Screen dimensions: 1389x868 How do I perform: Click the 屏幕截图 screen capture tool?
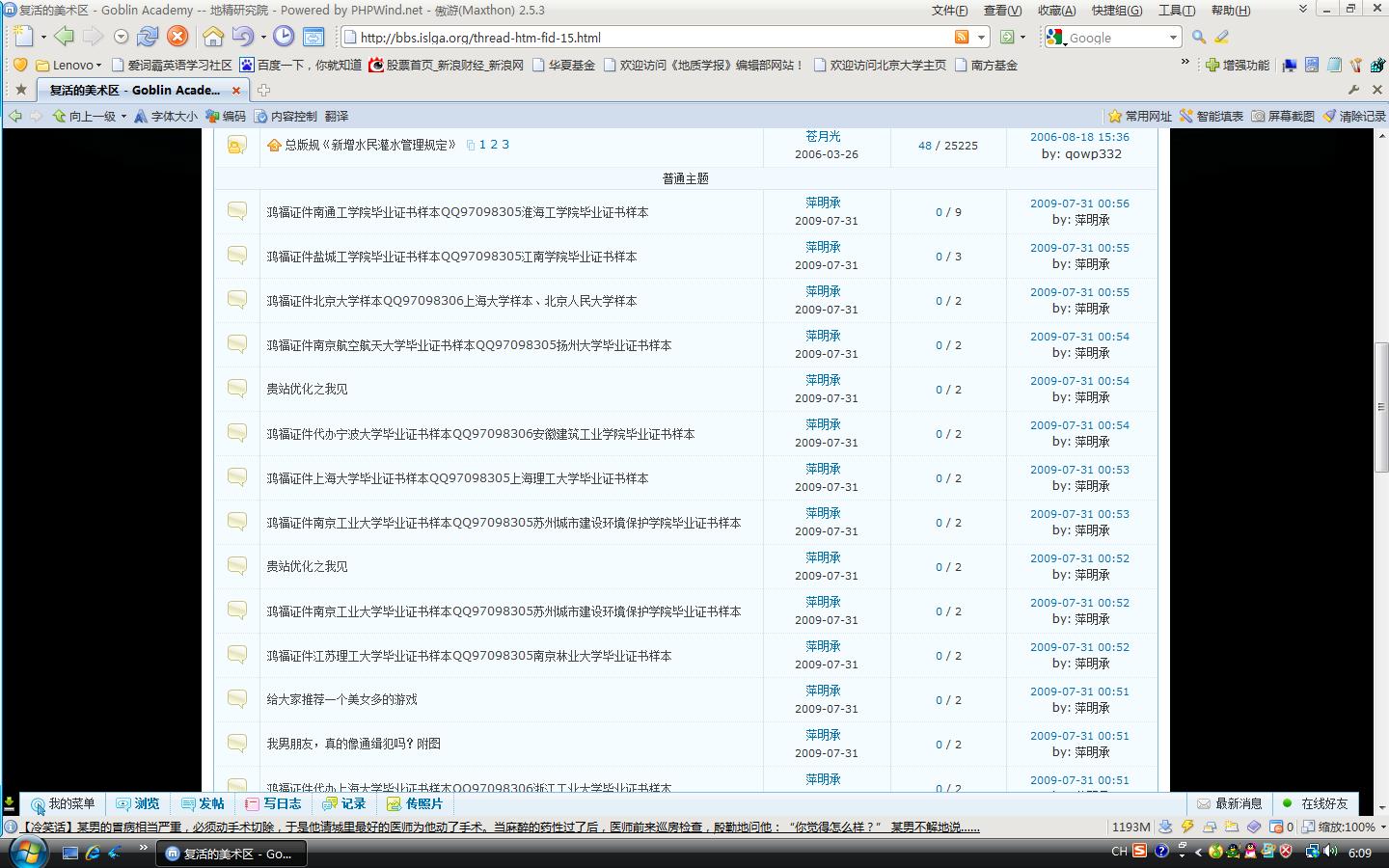1283,116
